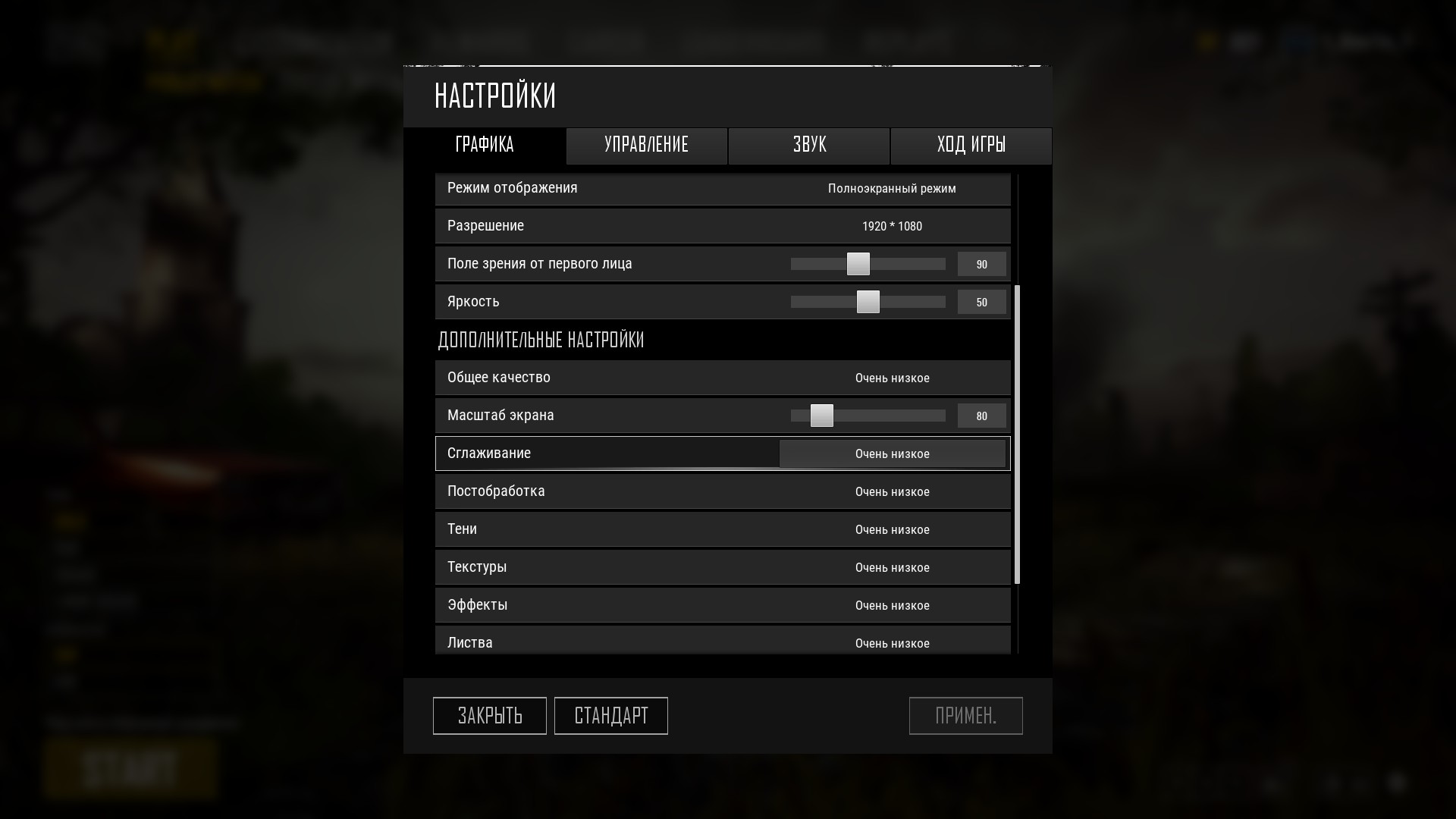This screenshot has width=1456, height=819.
Task: Edit the screen scale value 80
Action: click(x=982, y=416)
